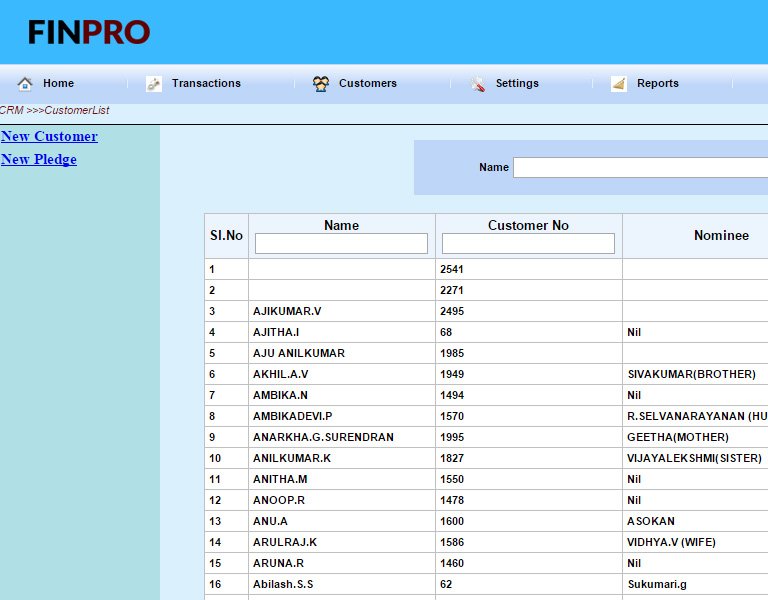The image size is (768, 600).
Task: Click the Transactions menu icon
Action: click(154, 84)
